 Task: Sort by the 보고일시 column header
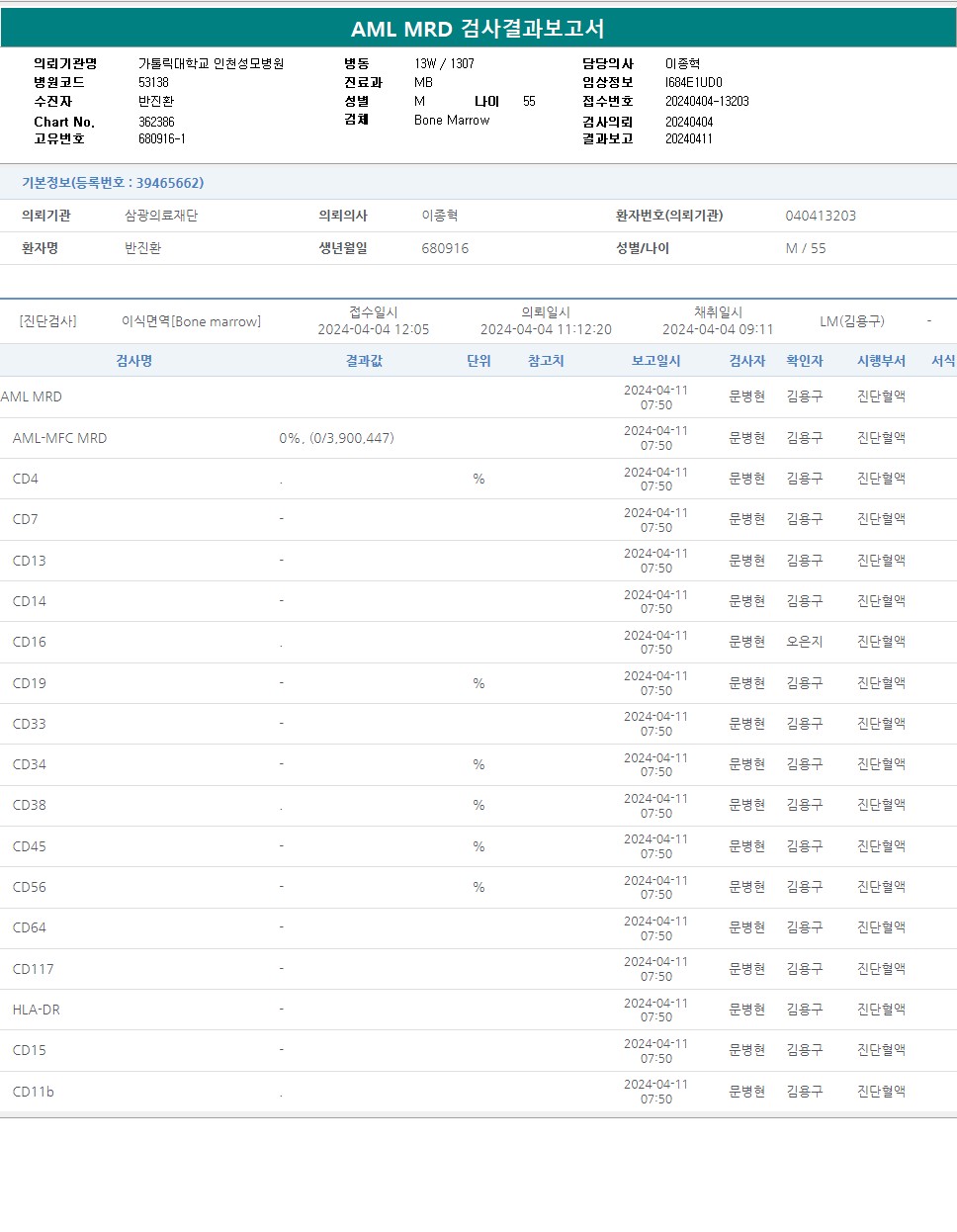pos(655,361)
